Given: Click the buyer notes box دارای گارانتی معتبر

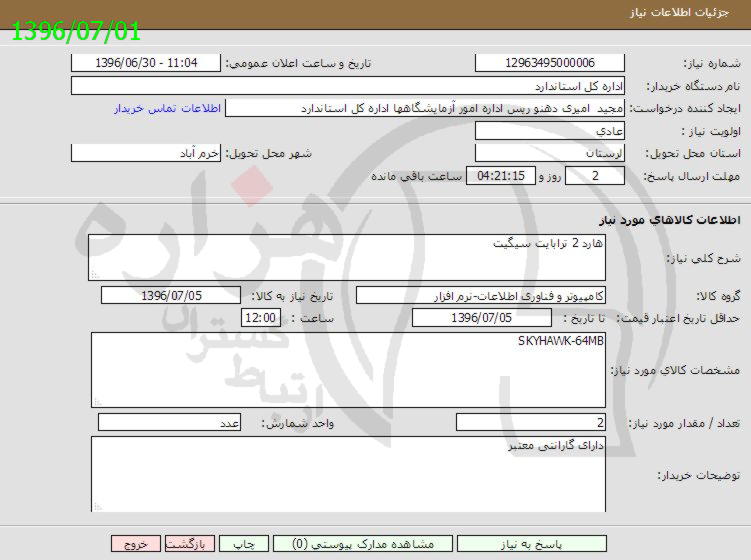Looking at the screenshot, I should pos(348,474).
